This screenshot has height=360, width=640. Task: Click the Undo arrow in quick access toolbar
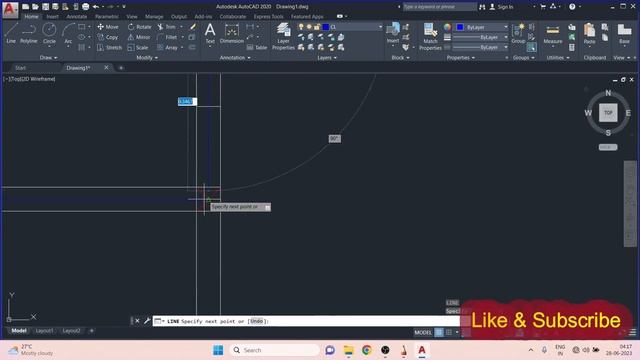coord(96,7)
